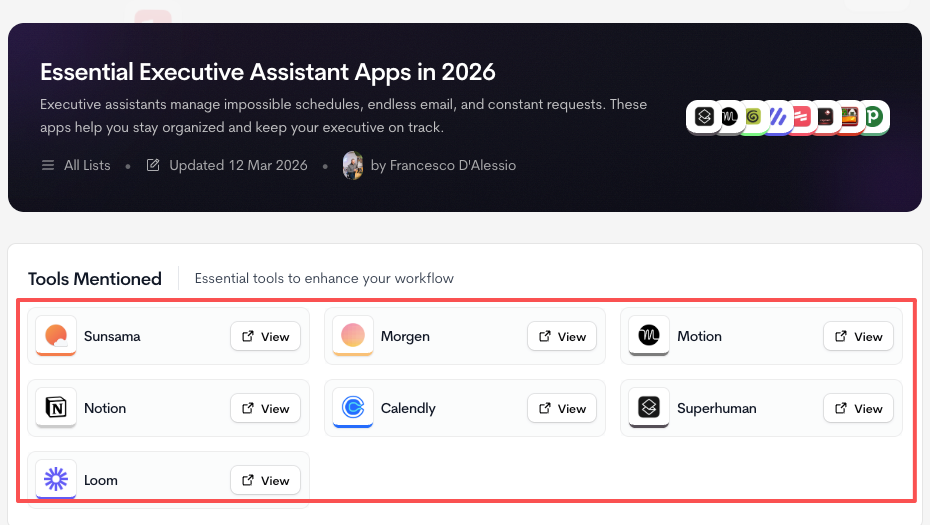Click the Updated 12 Mar 2026 text
Screen dimensions: 930x525
[x=238, y=165]
